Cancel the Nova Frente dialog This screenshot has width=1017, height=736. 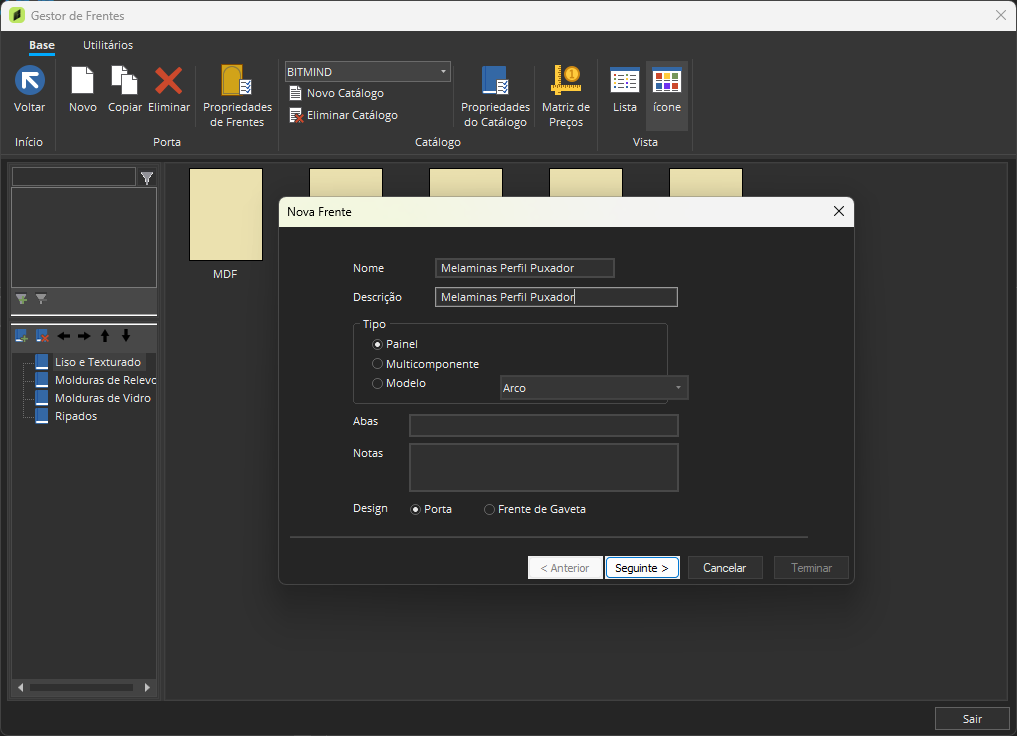pyautogui.click(x=724, y=568)
